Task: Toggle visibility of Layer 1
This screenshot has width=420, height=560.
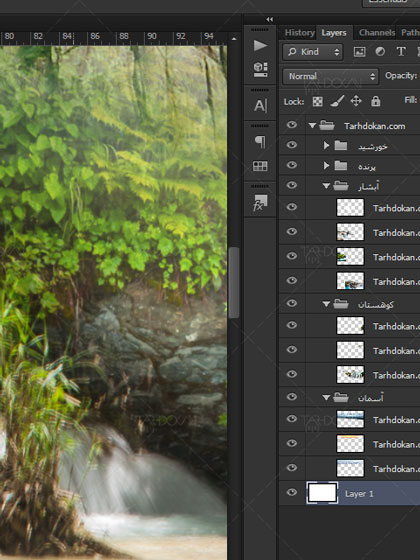Action: pyautogui.click(x=292, y=492)
